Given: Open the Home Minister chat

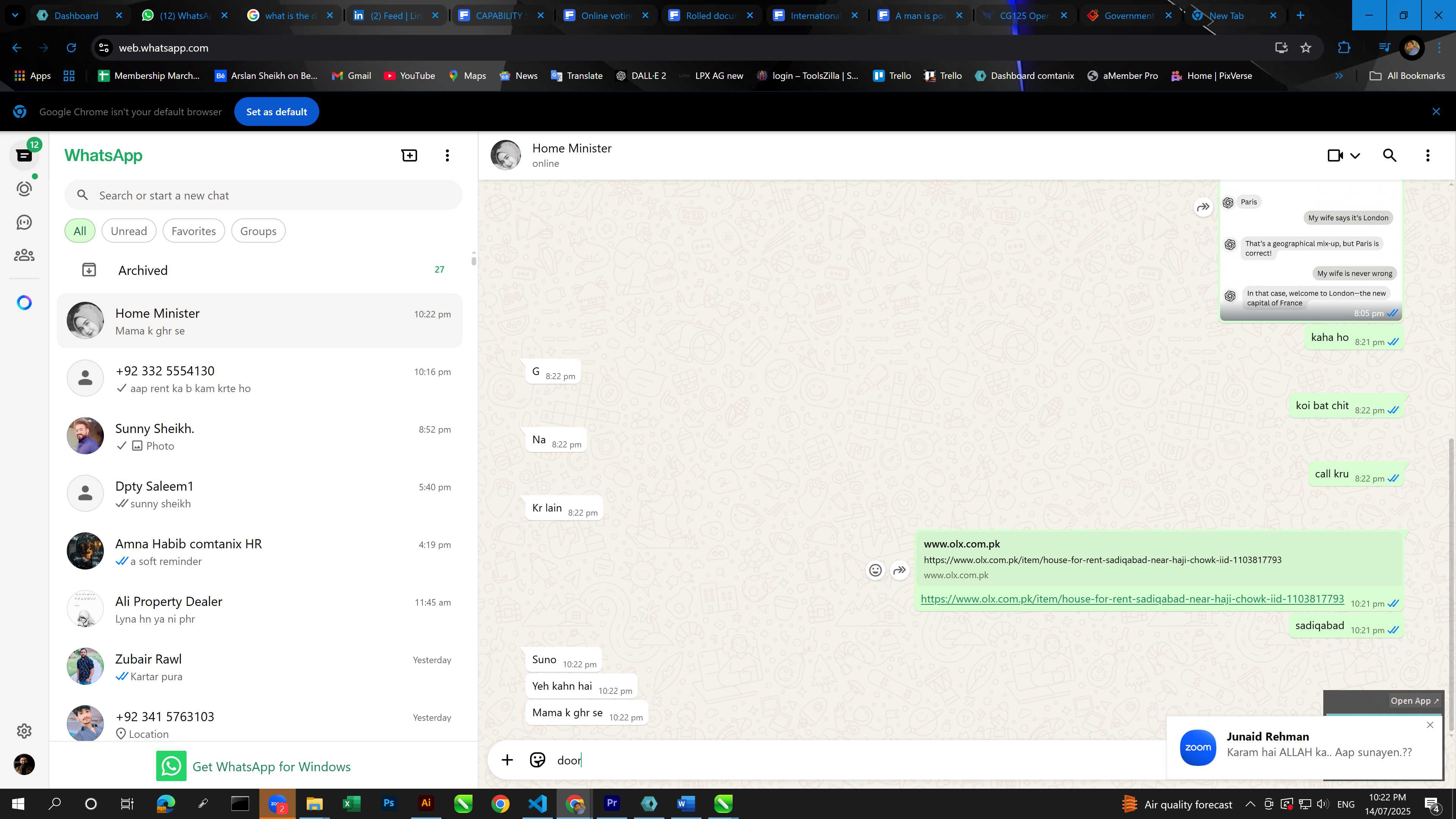Looking at the screenshot, I should [260, 321].
